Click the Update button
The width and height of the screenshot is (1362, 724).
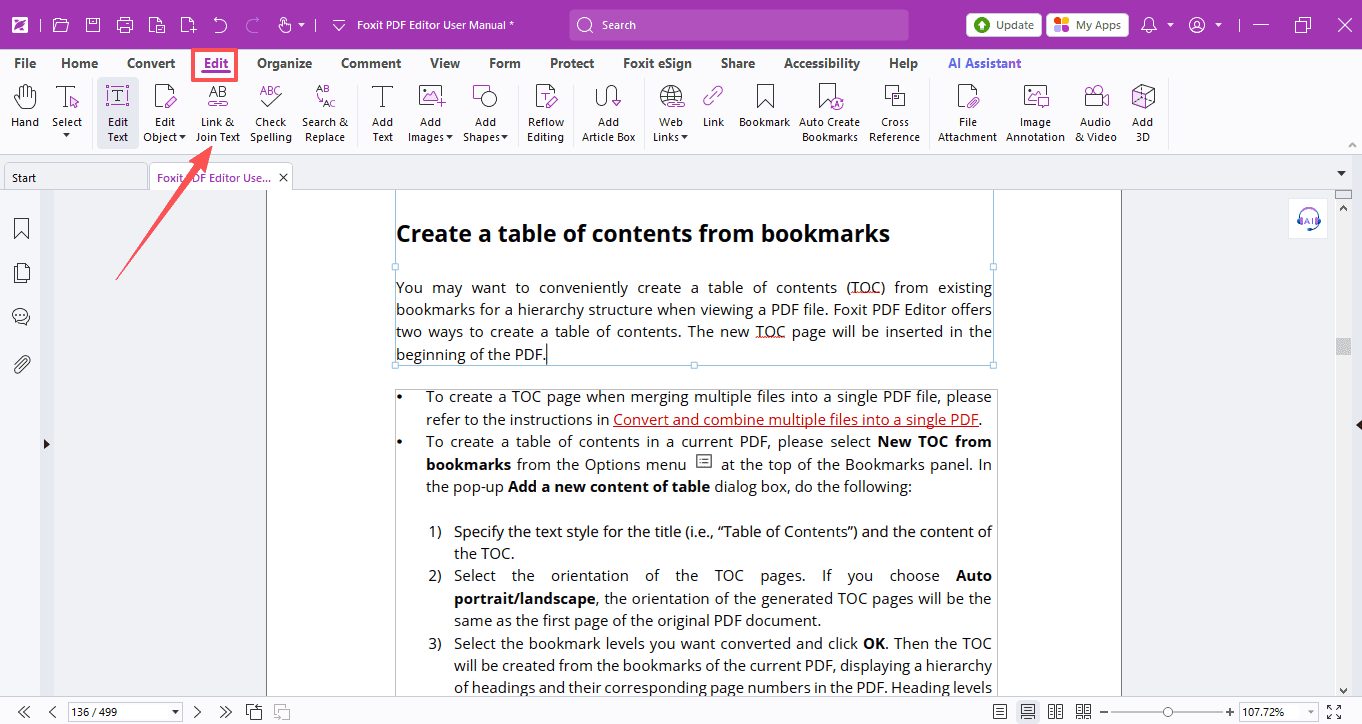click(1004, 25)
